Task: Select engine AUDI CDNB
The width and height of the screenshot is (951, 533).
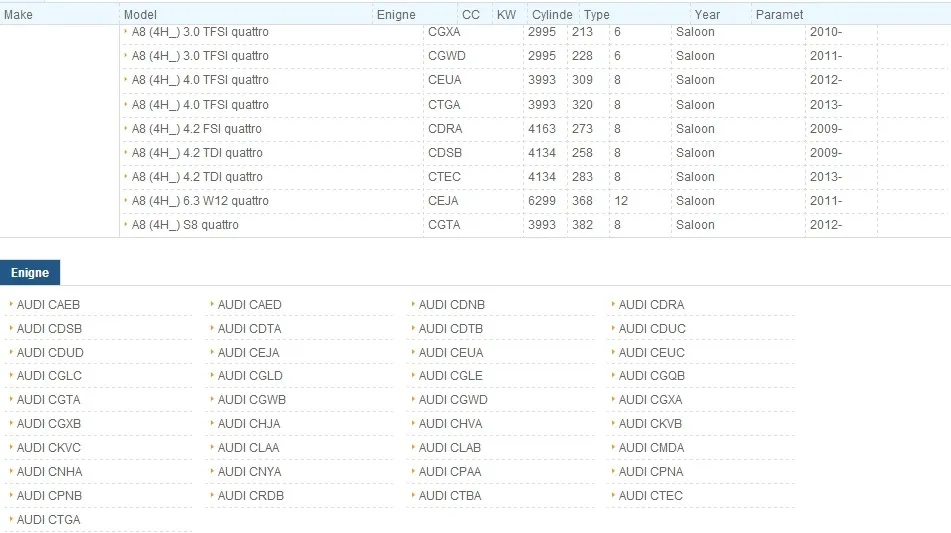Action: tap(452, 305)
